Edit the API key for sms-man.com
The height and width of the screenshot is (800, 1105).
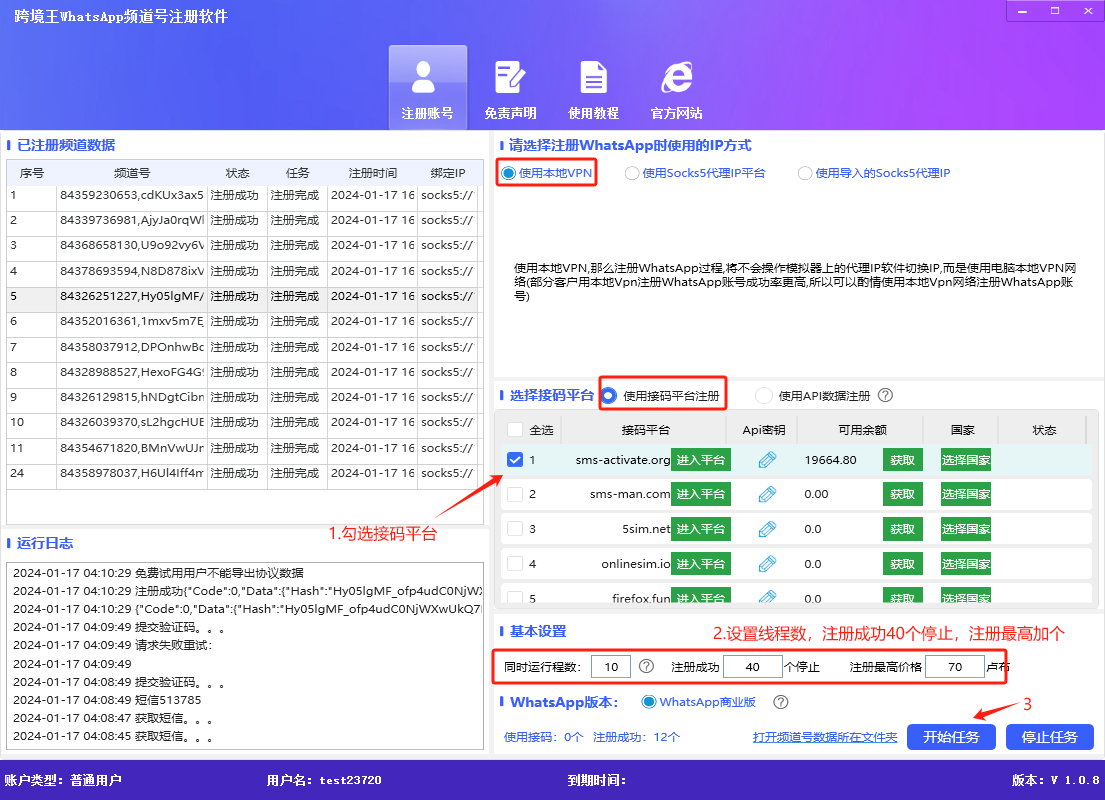767,494
